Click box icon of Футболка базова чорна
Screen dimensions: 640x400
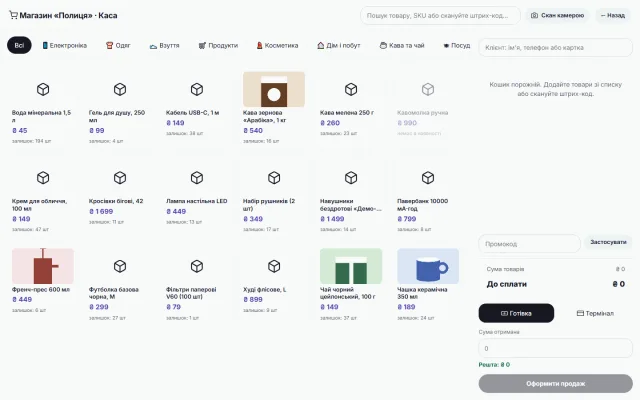click(x=120, y=266)
